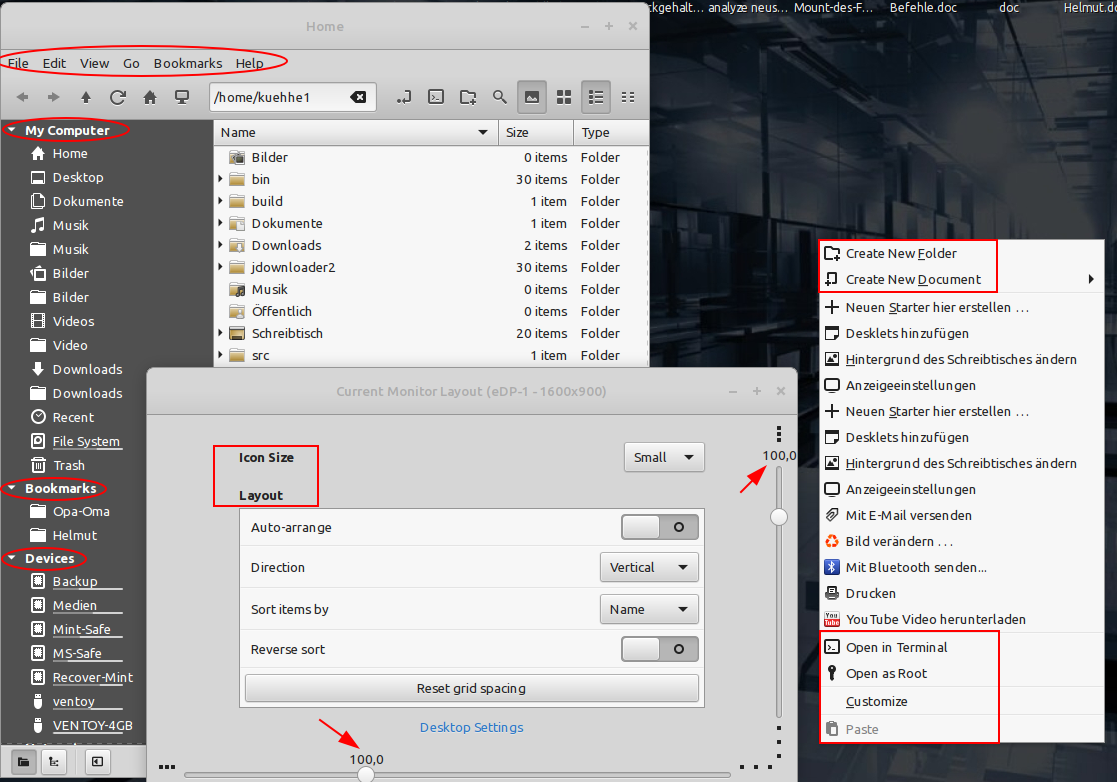1117x782 pixels.
Task: Enable Reverse sort in desktop layout settings
Action: coord(659,648)
